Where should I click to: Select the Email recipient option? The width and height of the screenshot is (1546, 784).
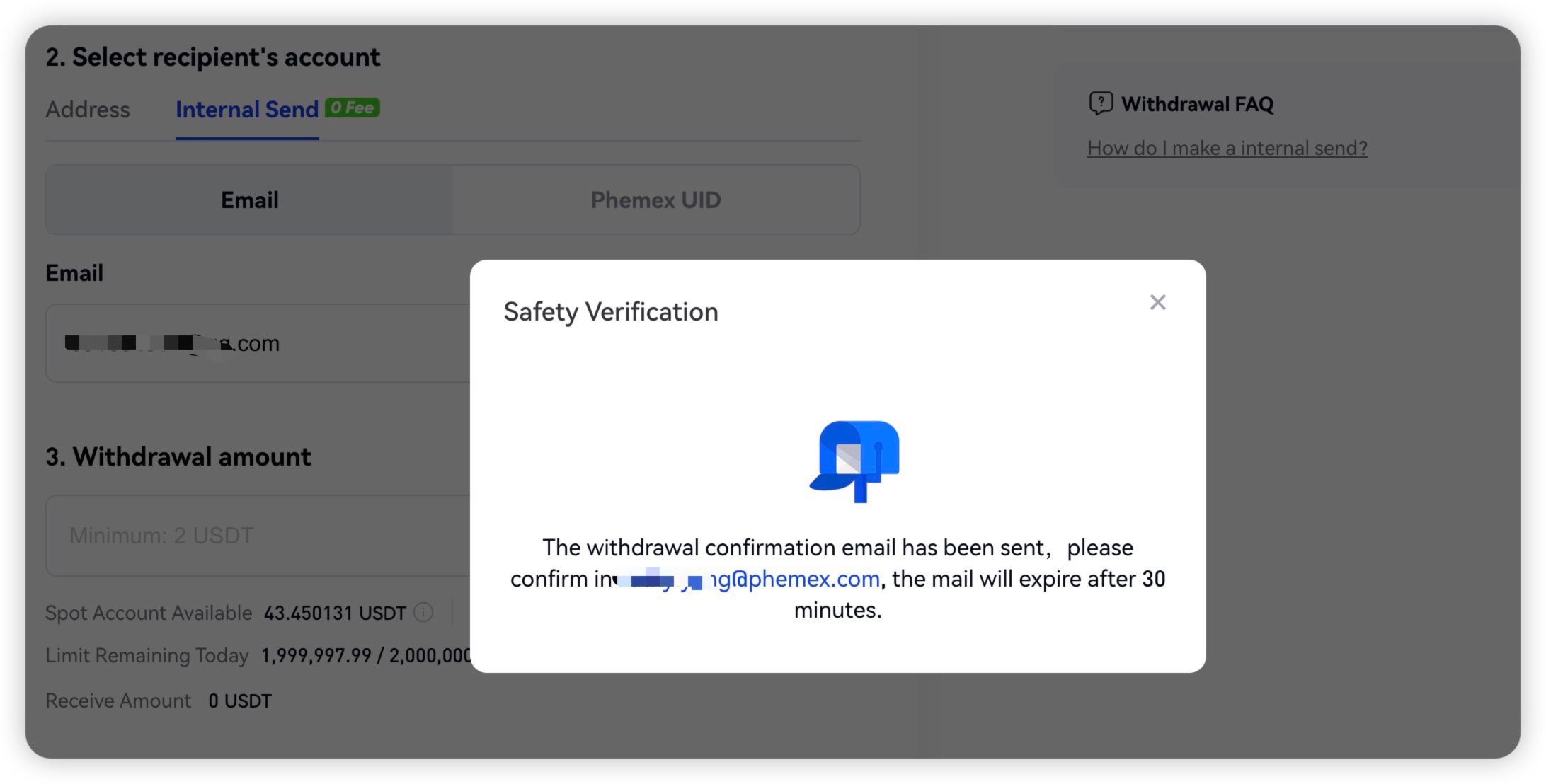248,200
